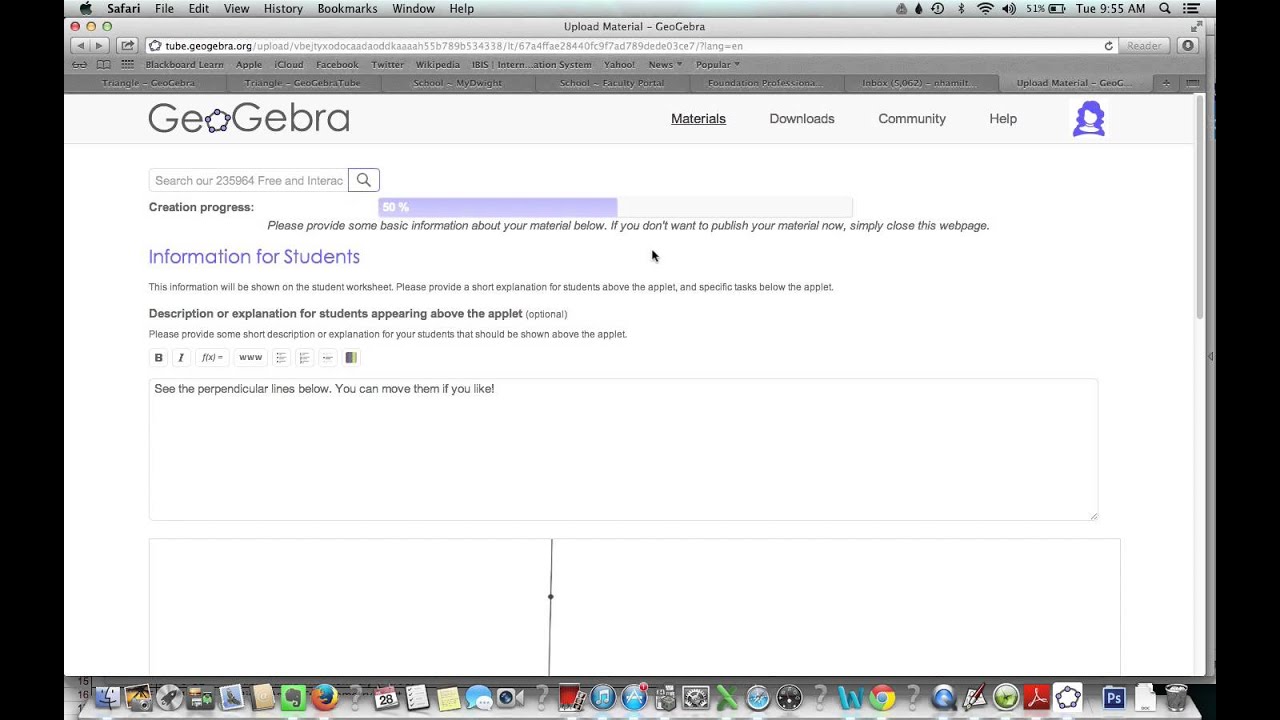The height and width of the screenshot is (720, 1280).
Task: Open the user profile avatar
Action: click(1089, 119)
